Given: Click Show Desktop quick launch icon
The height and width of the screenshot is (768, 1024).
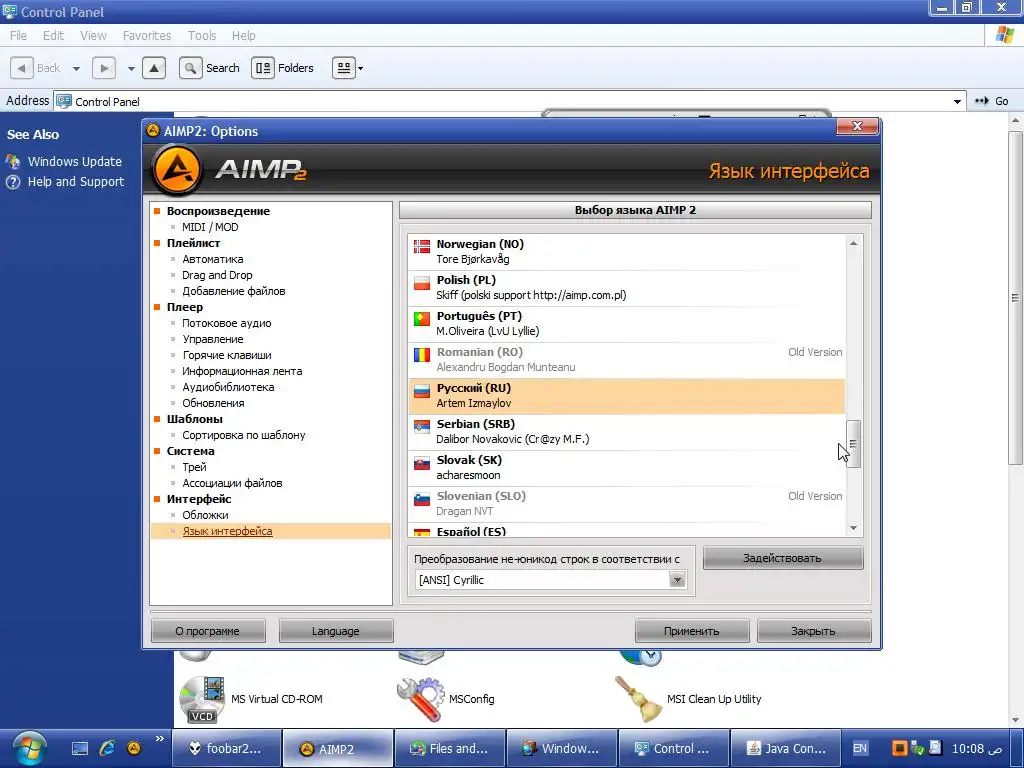Looking at the screenshot, I should [x=80, y=748].
